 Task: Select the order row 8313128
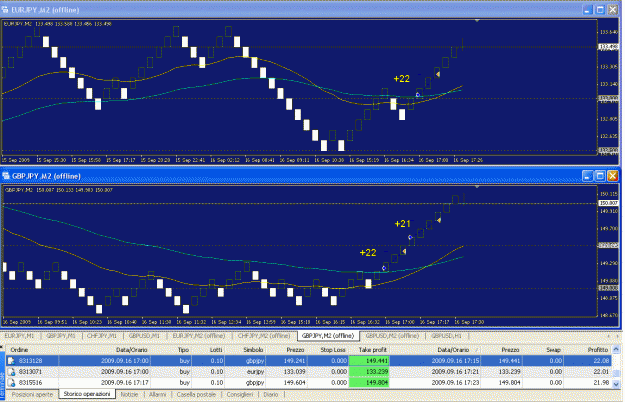point(309,361)
